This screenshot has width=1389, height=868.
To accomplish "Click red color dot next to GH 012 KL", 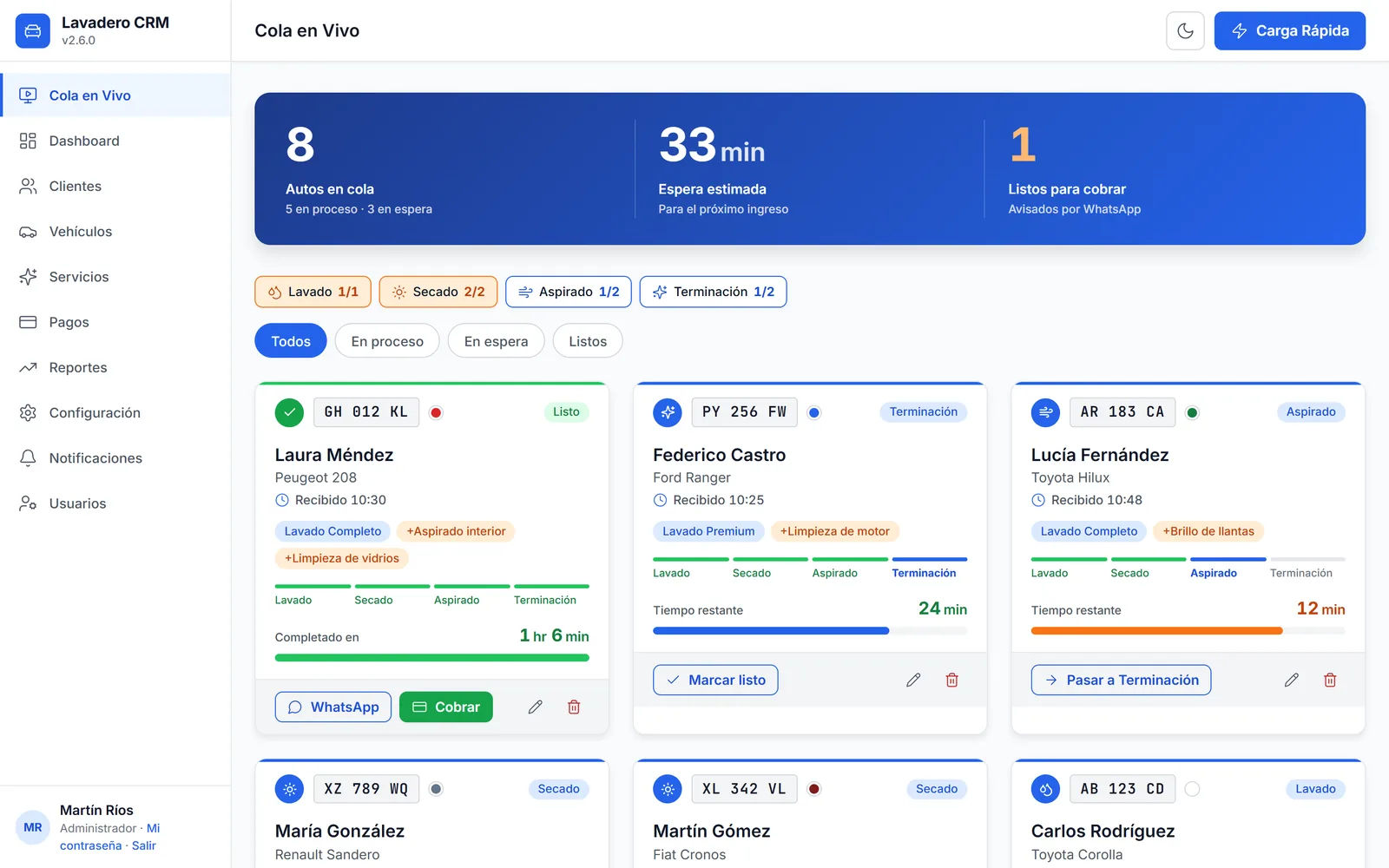I will click(436, 412).
